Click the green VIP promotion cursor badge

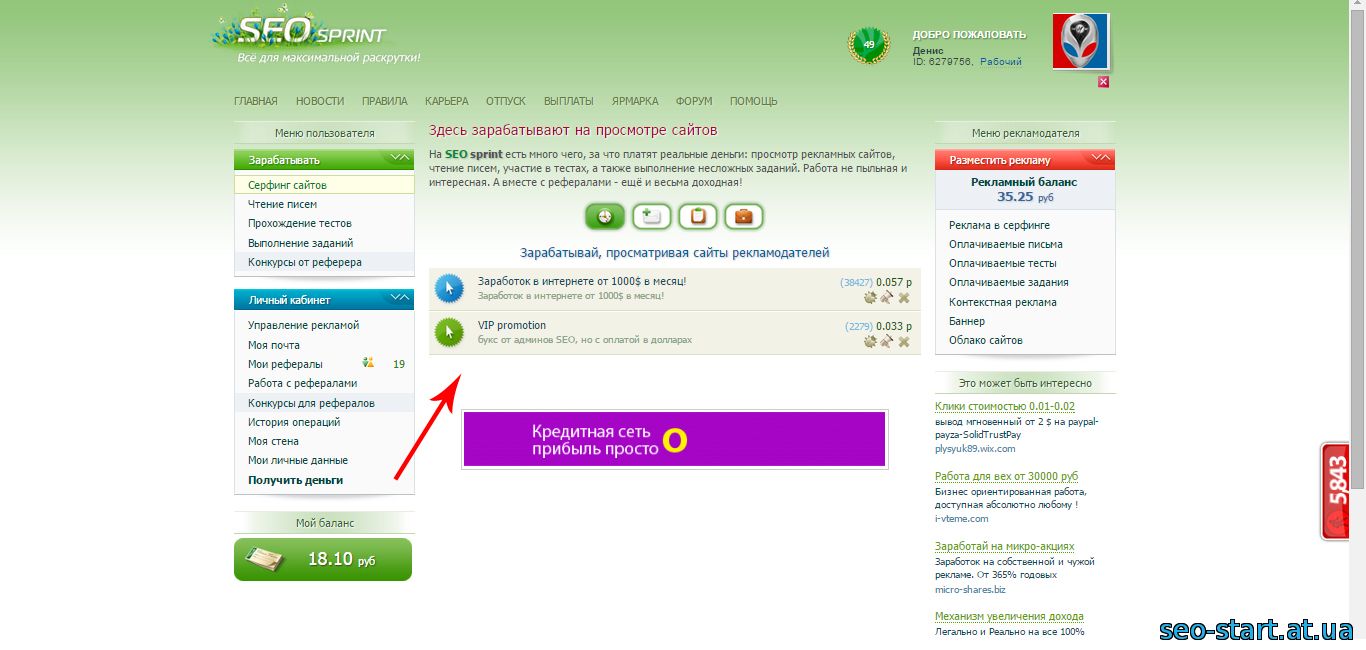[x=450, y=332]
